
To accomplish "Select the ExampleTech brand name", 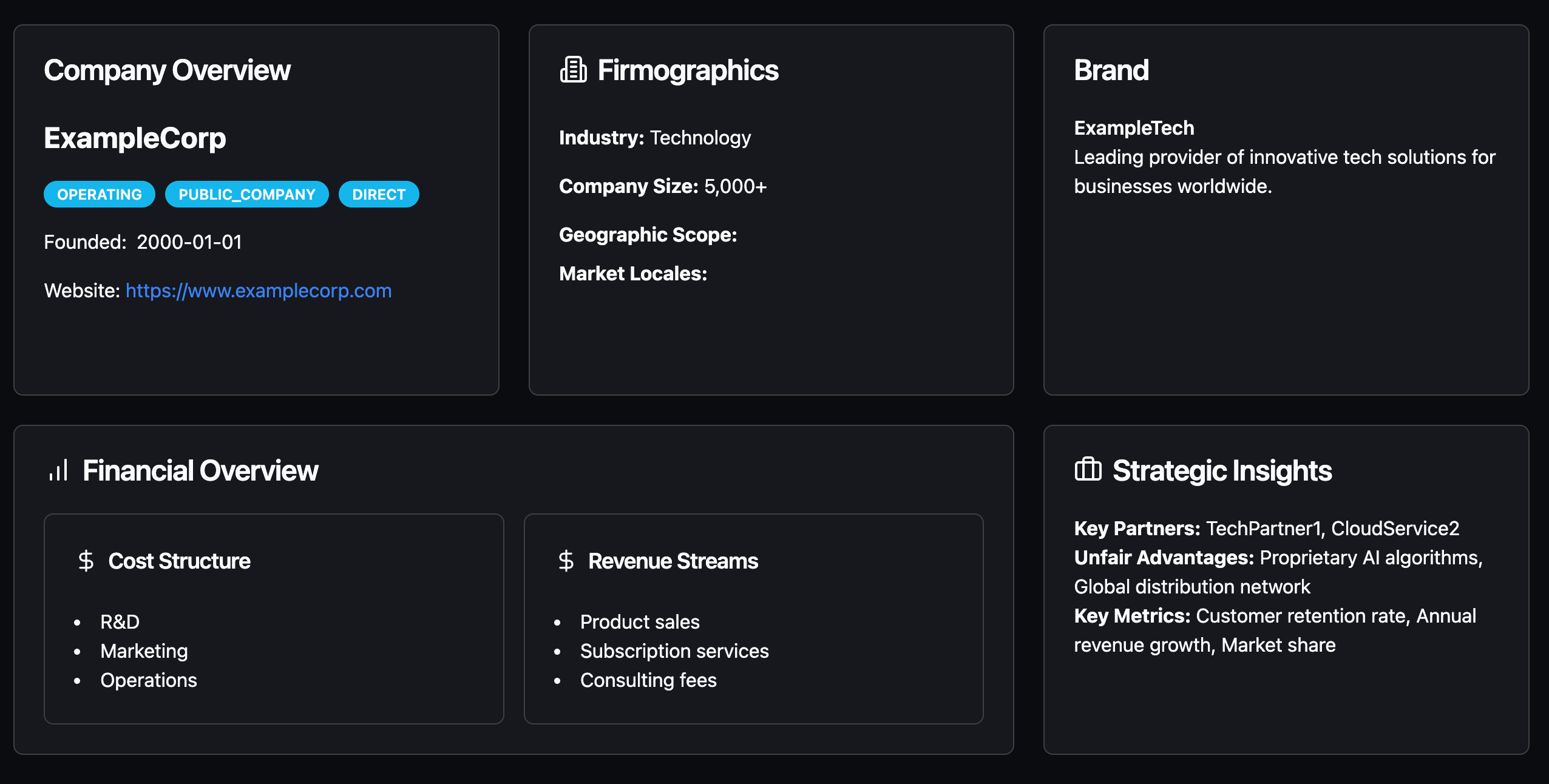I will pos(1134,128).
